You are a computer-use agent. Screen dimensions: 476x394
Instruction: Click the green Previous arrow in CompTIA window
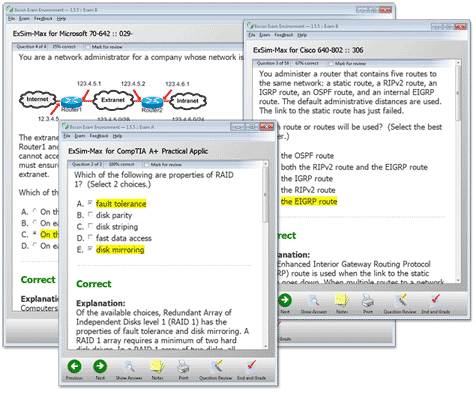coord(74,366)
